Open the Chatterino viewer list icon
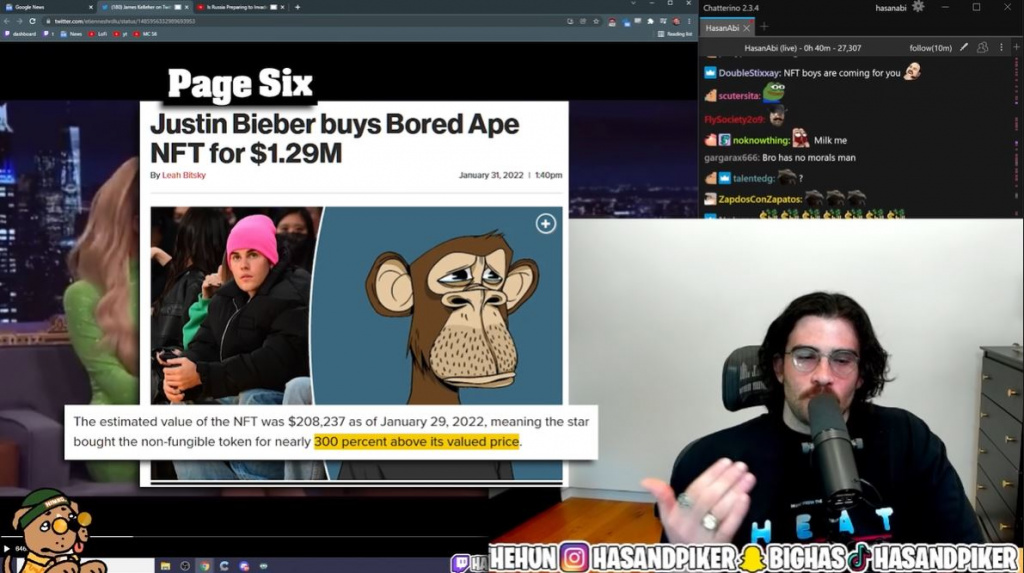The image size is (1024, 573). pyautogui.click(x=982, y=48)
